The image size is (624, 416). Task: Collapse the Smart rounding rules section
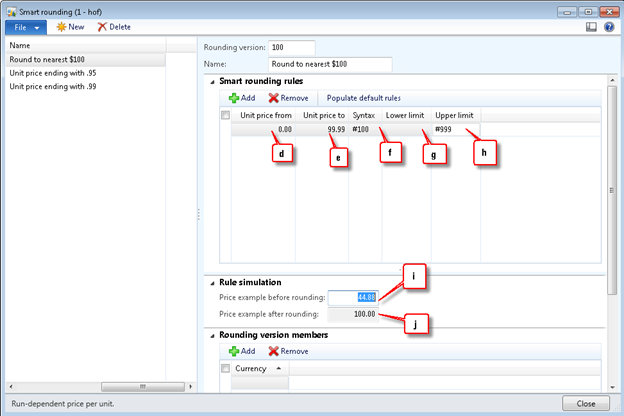coord(211,80)
